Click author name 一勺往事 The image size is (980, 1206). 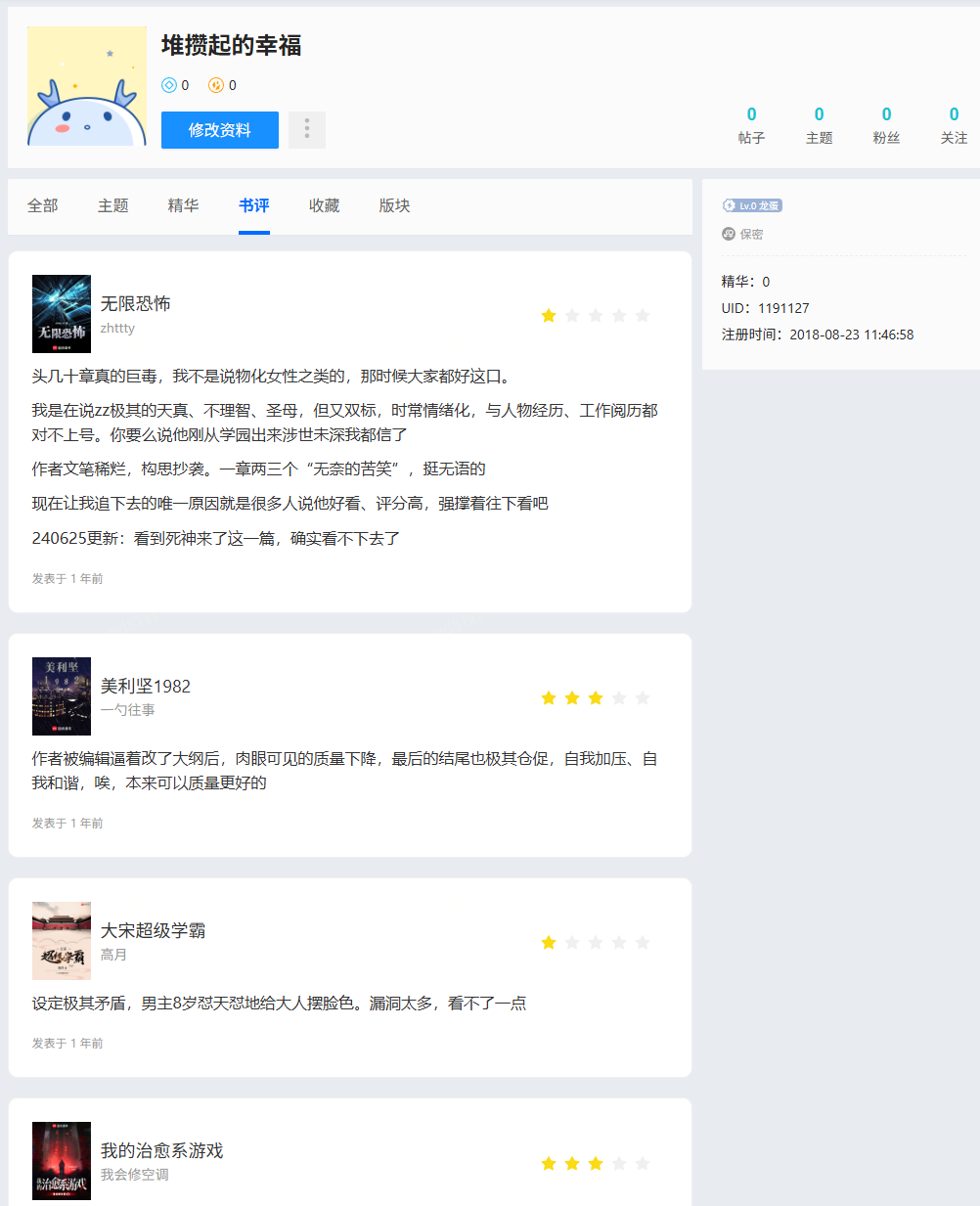coord(128,710)
